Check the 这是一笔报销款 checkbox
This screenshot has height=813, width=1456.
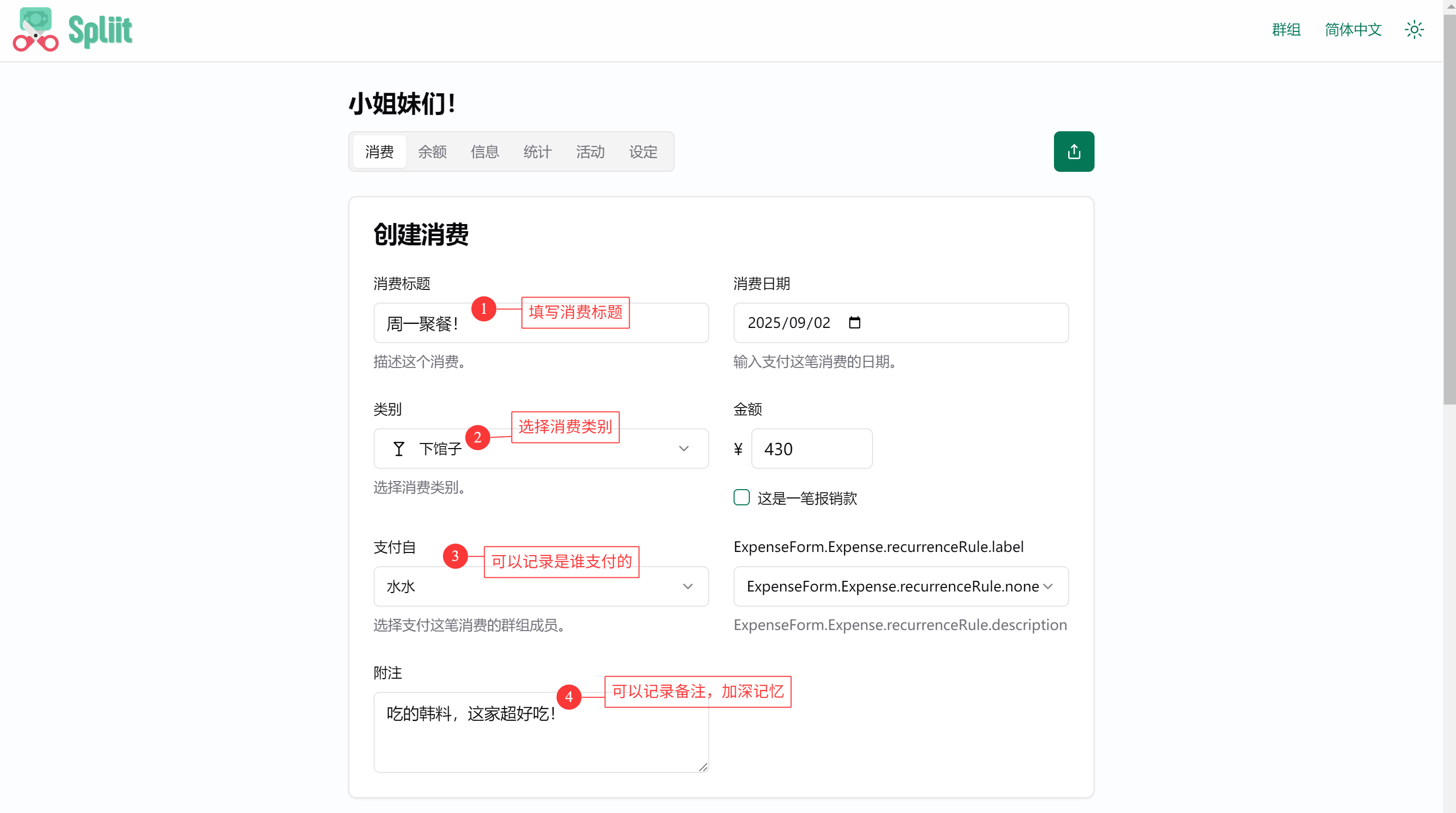(x=741, y=497)
